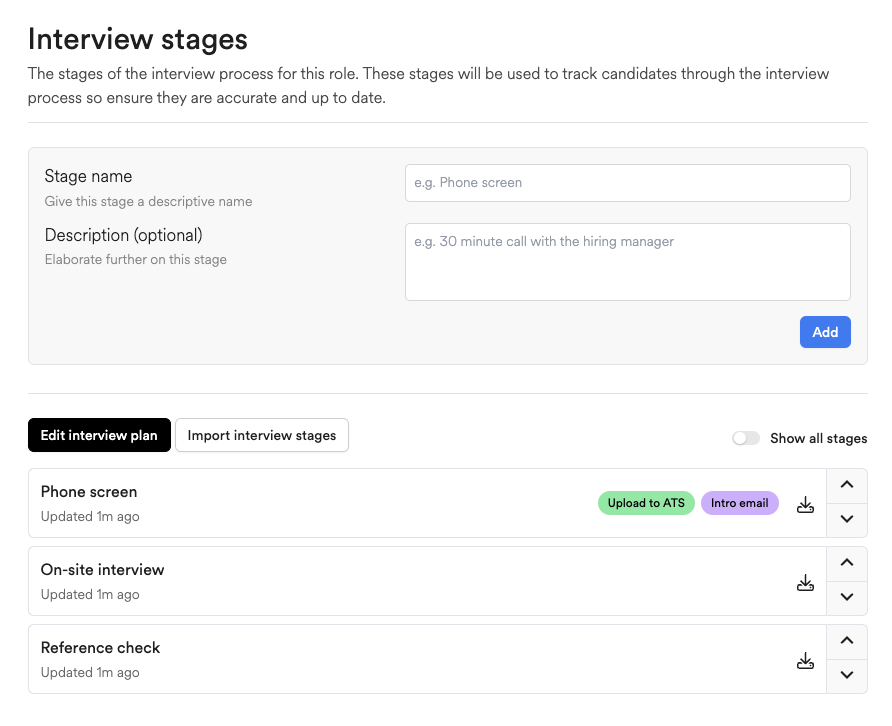The width and height of the screenshot is (892, 726).
Task: Move Reference check stage down
Action: [x=846, y=675]
